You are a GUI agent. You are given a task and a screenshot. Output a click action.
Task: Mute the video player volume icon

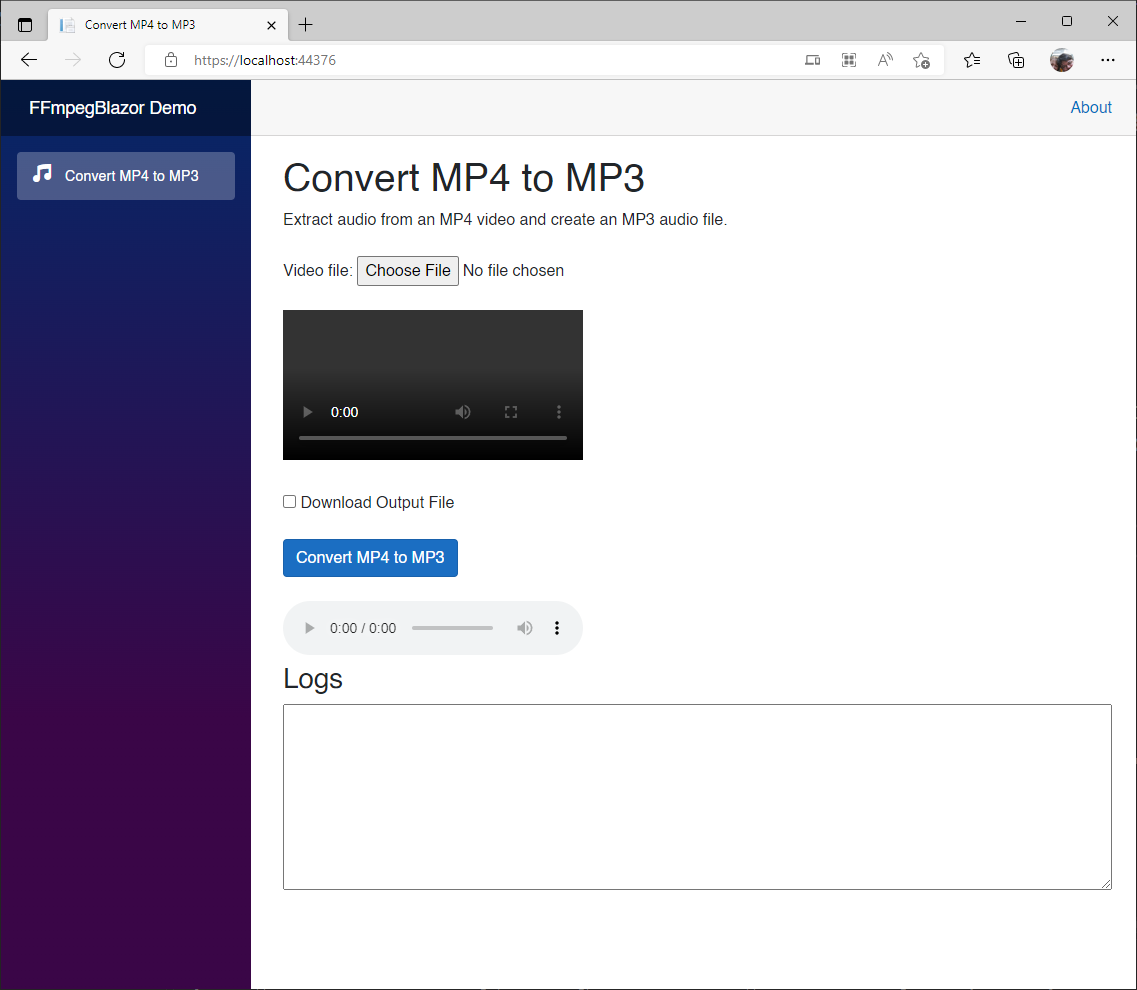pyautogui.click(x=463, y=412)
